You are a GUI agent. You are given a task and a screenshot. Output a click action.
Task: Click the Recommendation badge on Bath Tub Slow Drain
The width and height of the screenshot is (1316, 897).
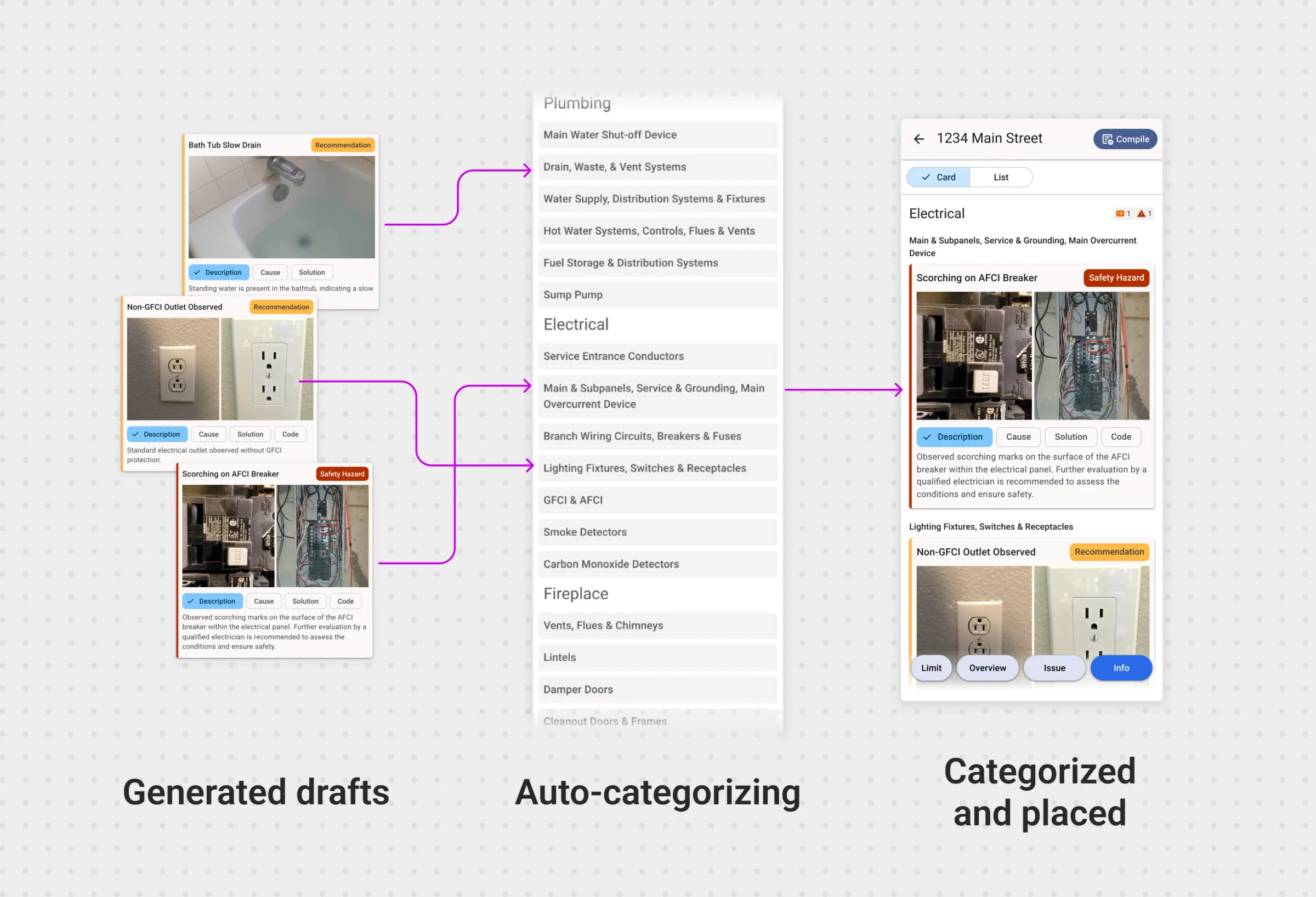point(343,145)
